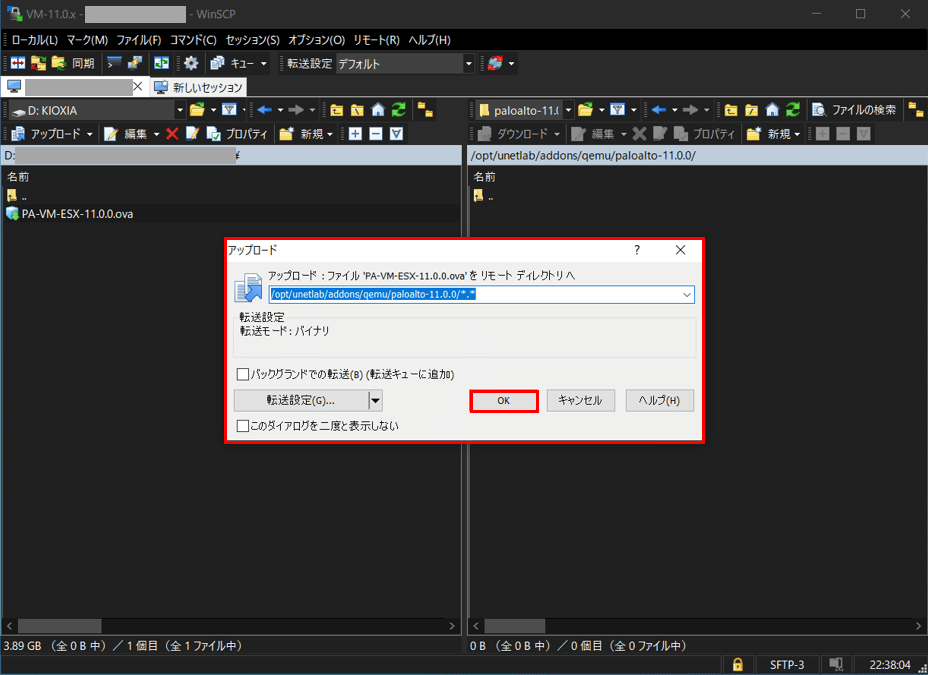Close the upload dialog with X
Image resolution: width=928 pixels, height=675 pixels.
tap(681, 250)
